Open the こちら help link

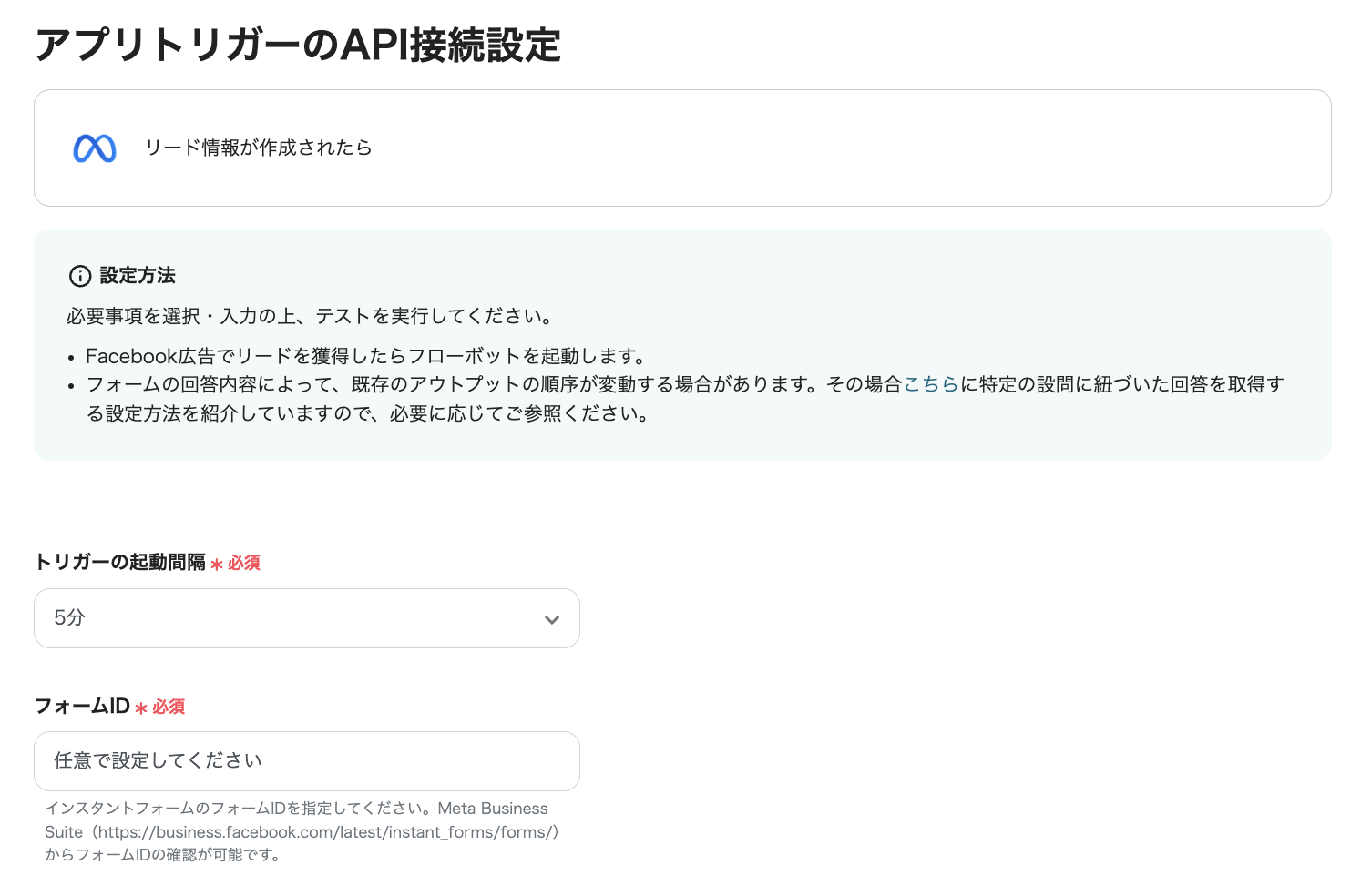click(x=930, y=384)
